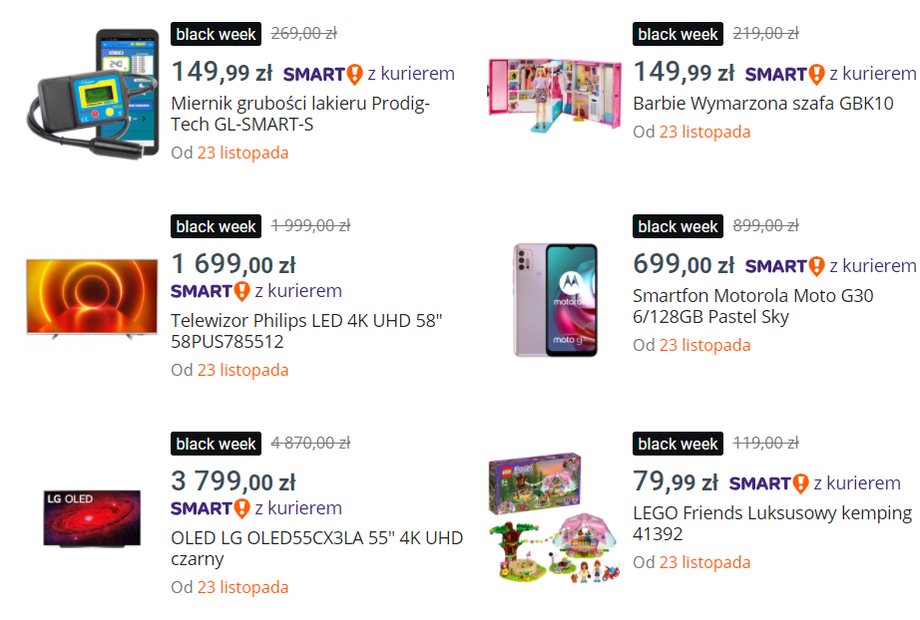
Task: Open LEGO Friends Luksusowy kemping 41392 link
Action: tap(772, 523)
